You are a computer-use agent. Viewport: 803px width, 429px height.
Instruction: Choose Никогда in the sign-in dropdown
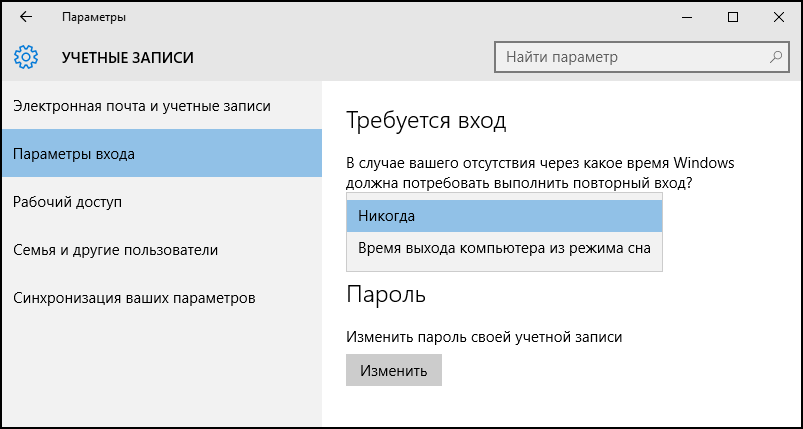pos(504,216)
